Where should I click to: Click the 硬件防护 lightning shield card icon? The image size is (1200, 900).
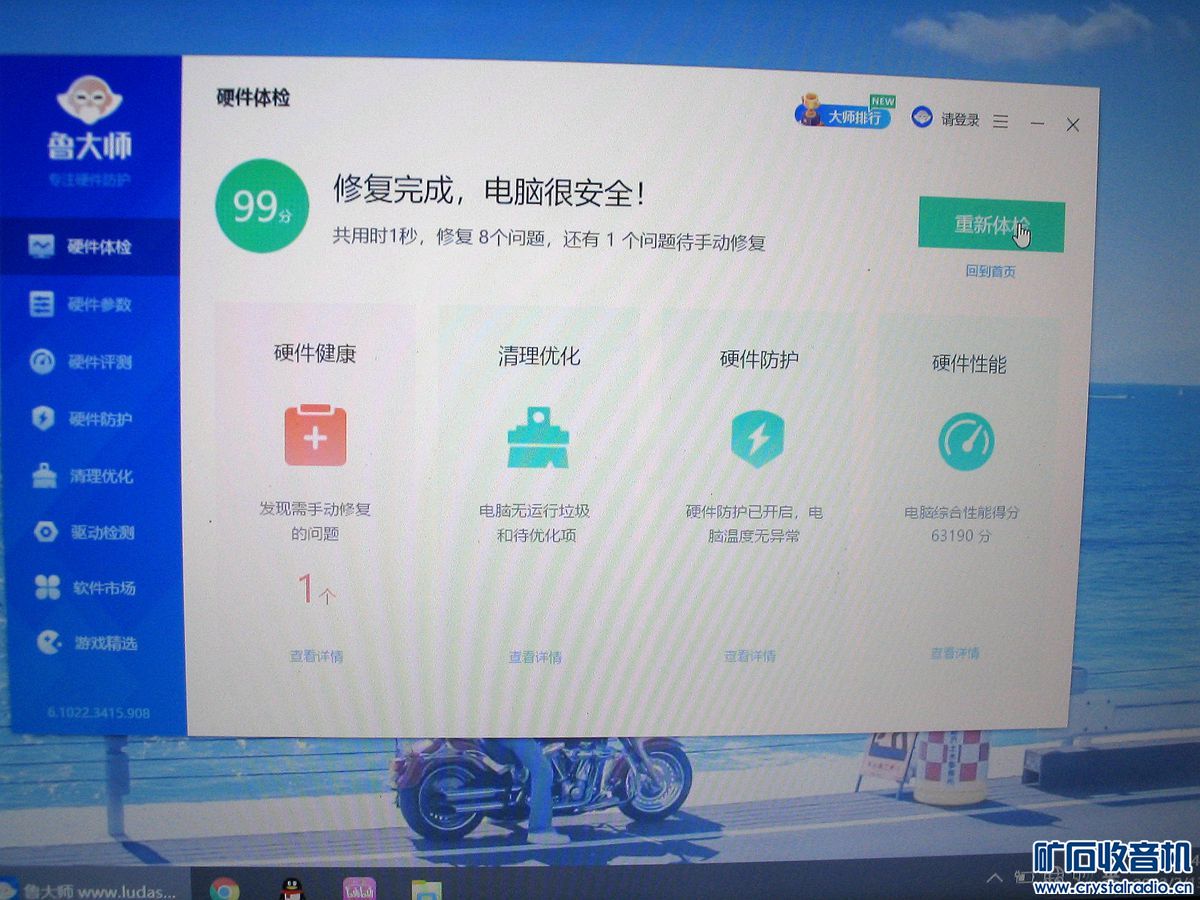pyautogui.click(x=757, y=438)
